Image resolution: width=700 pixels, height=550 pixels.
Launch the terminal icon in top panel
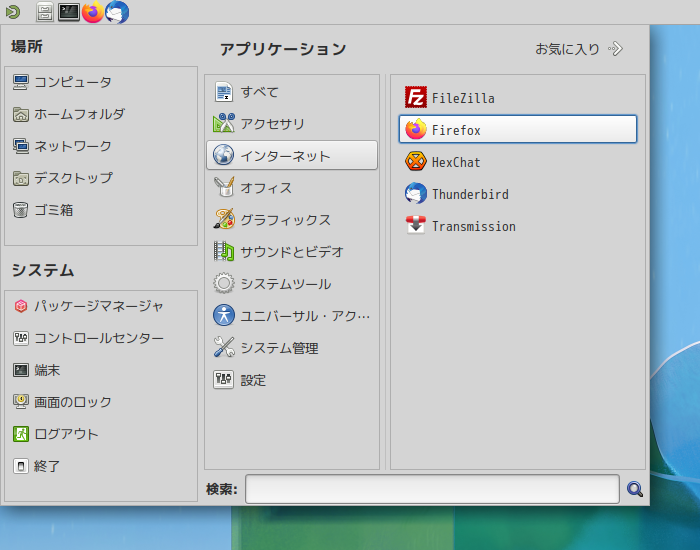click(x=69, y=12)
